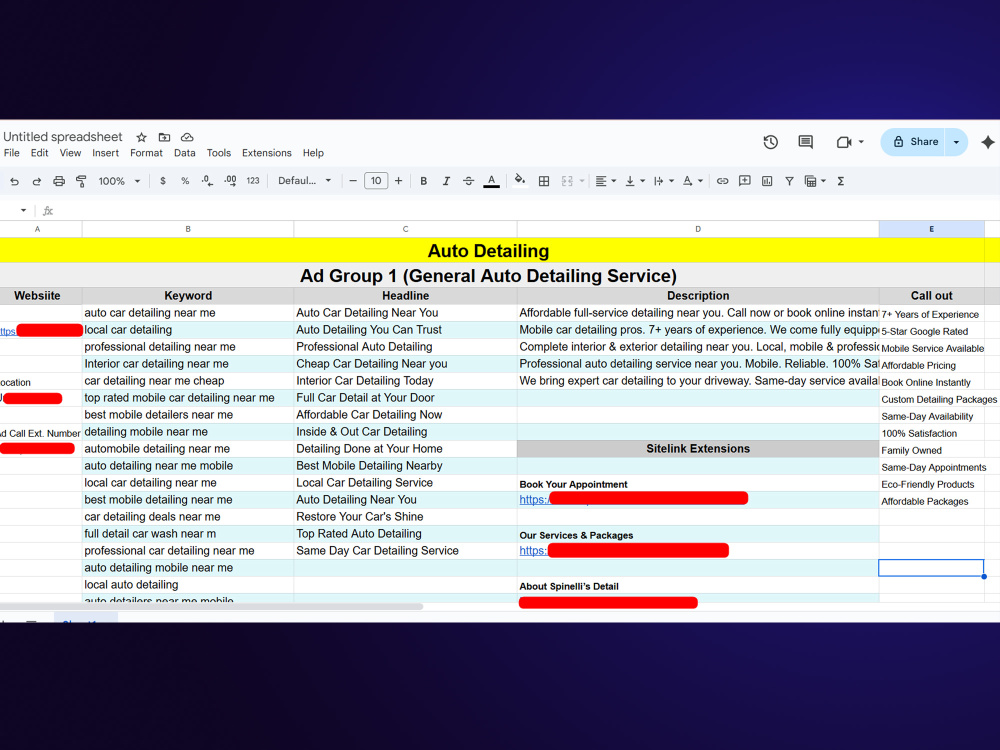Screen dimensions: 1000x750
Task: Star the Untitled spreadsheet
Action: click(142, 137)
